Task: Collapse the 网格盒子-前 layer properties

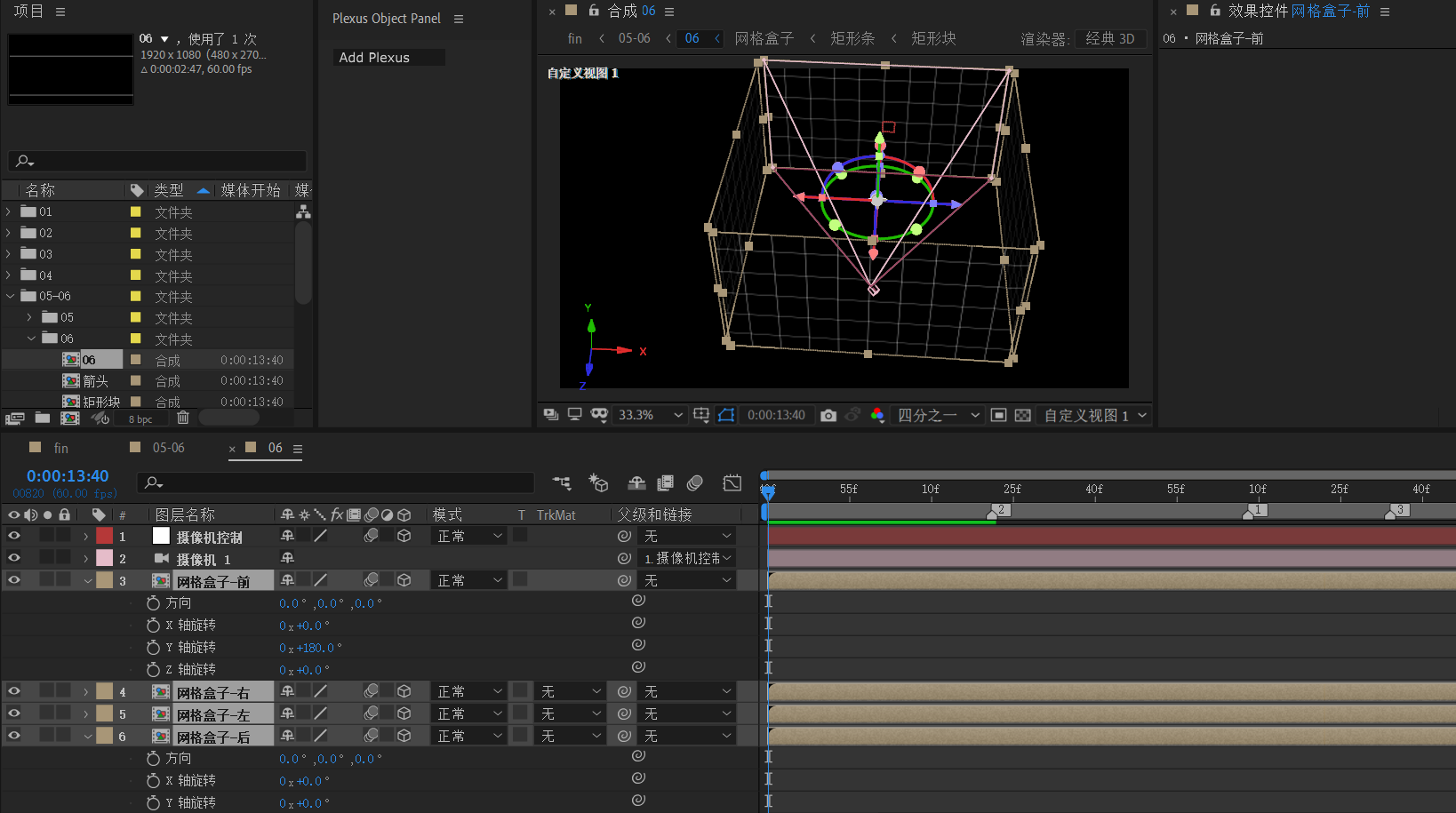Action: click(87, 581)
